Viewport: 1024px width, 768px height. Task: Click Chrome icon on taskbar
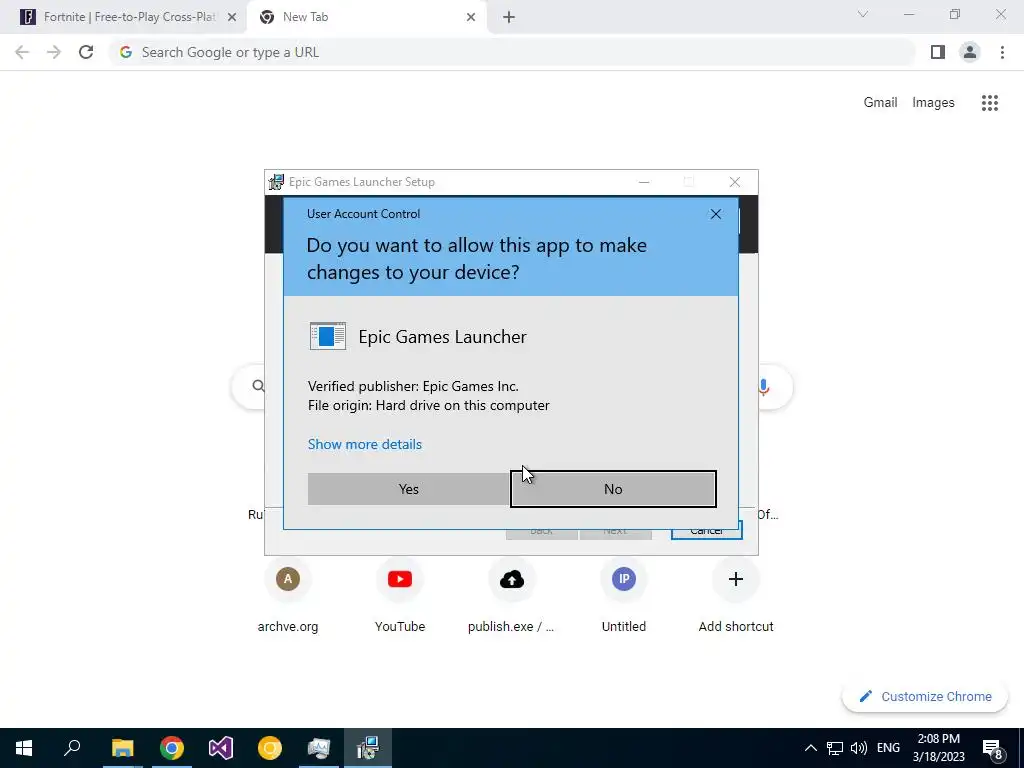pyautogui.click(x=172, y=748)
